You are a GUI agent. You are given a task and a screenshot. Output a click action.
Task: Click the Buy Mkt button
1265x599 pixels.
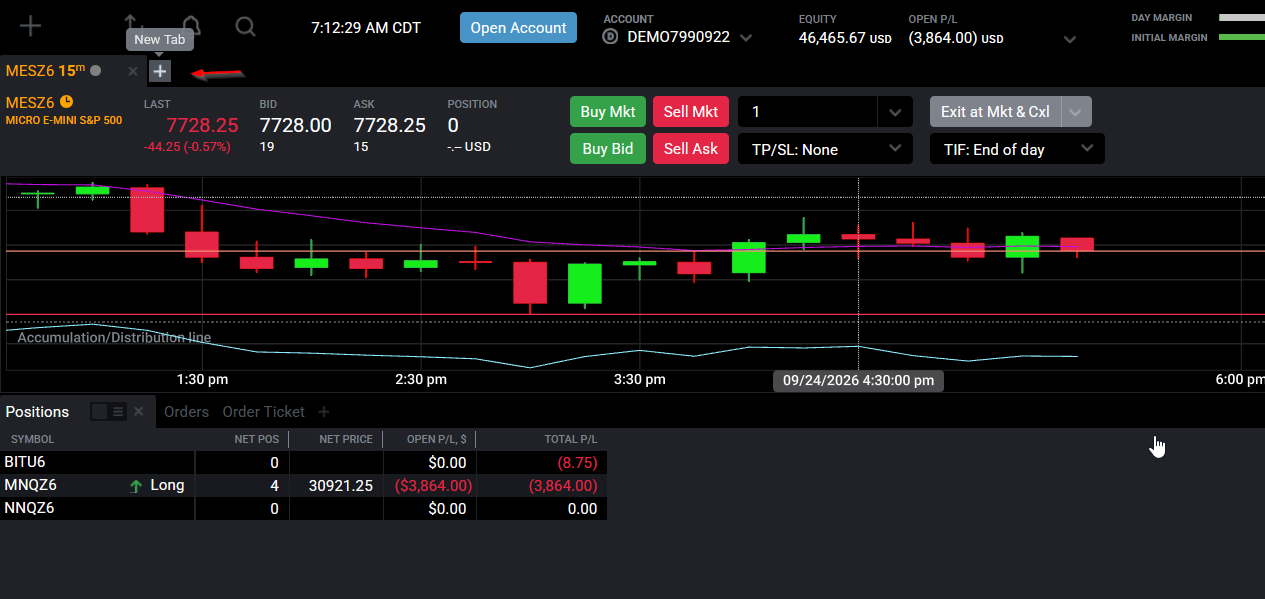click(608, 112)
